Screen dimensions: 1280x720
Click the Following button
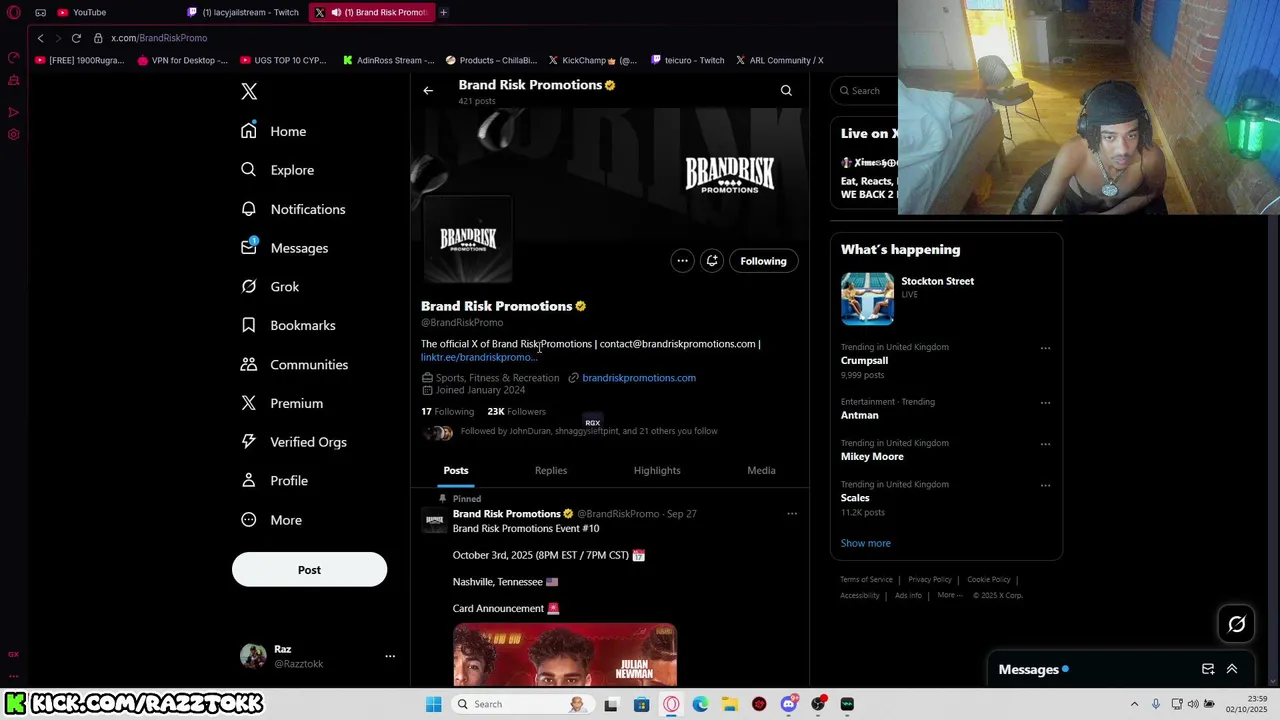763,261
